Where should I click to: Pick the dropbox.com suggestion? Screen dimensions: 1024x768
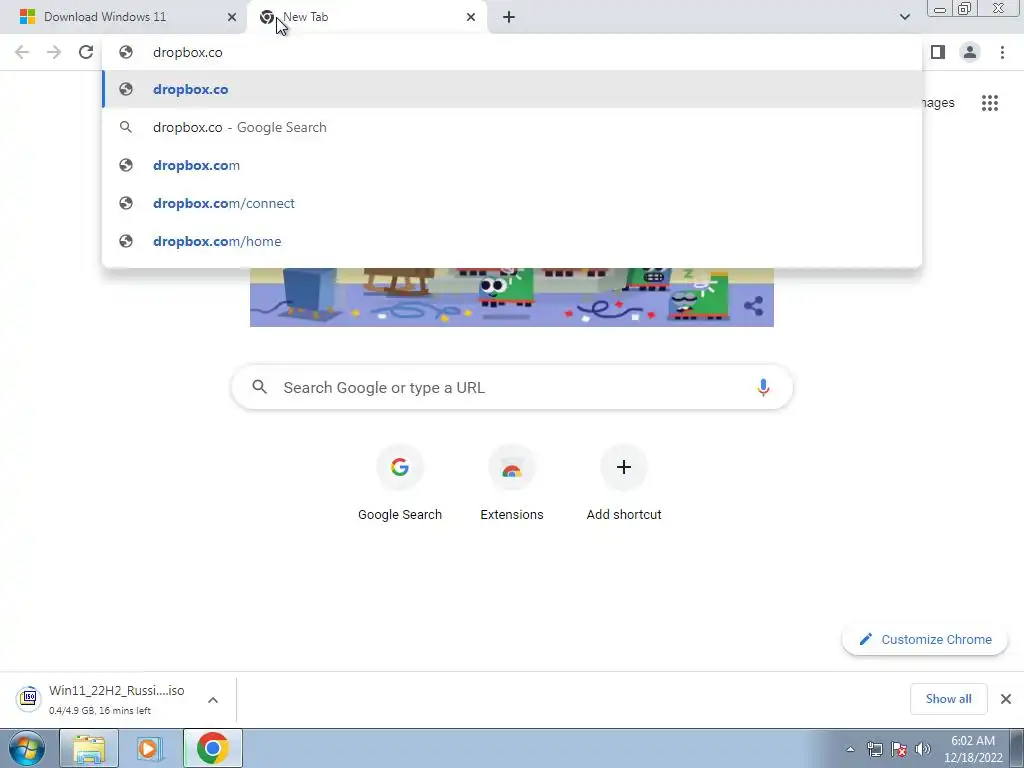[512, 165]
